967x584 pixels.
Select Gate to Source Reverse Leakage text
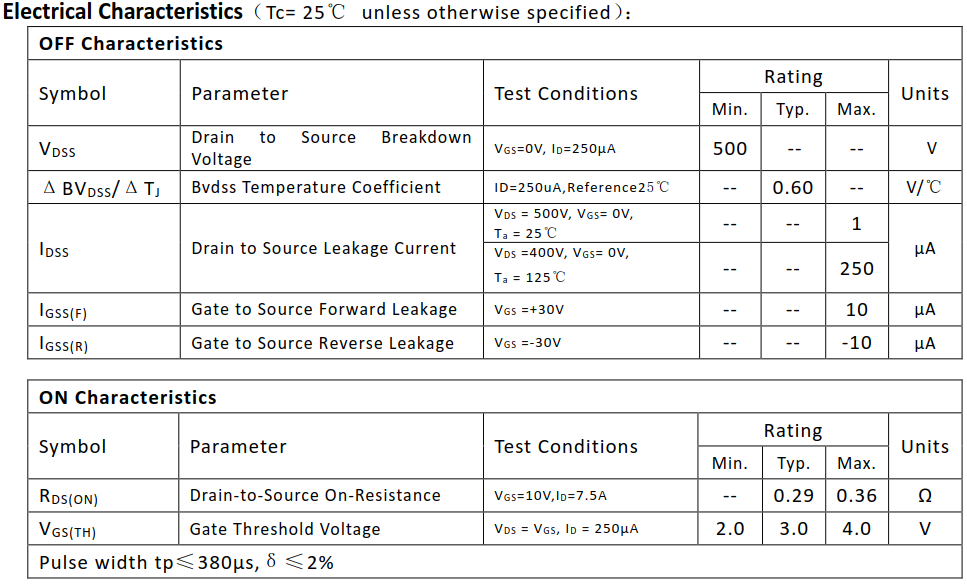(322, 343)
